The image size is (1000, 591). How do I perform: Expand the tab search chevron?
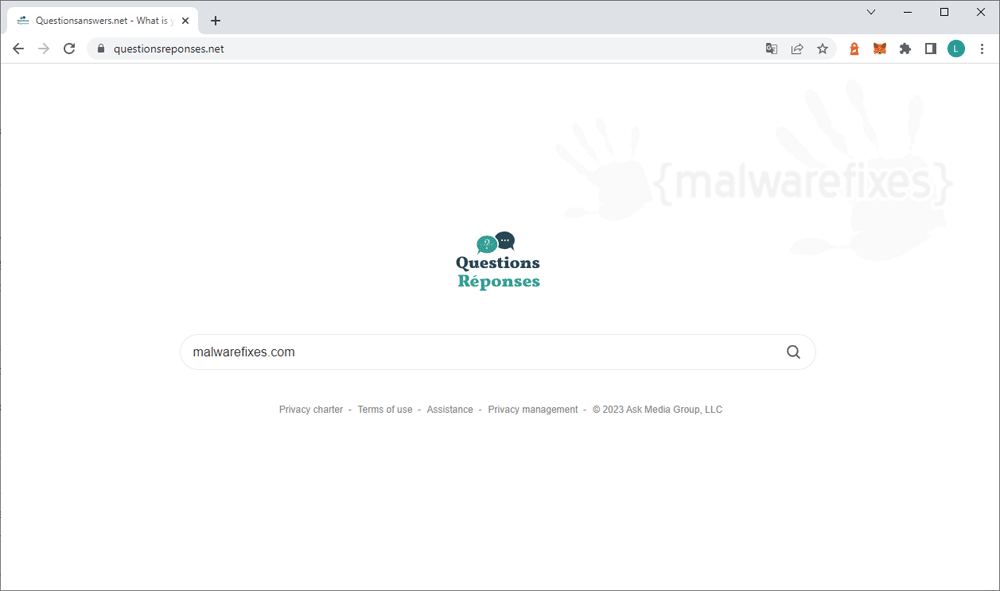tap(871, 11)
